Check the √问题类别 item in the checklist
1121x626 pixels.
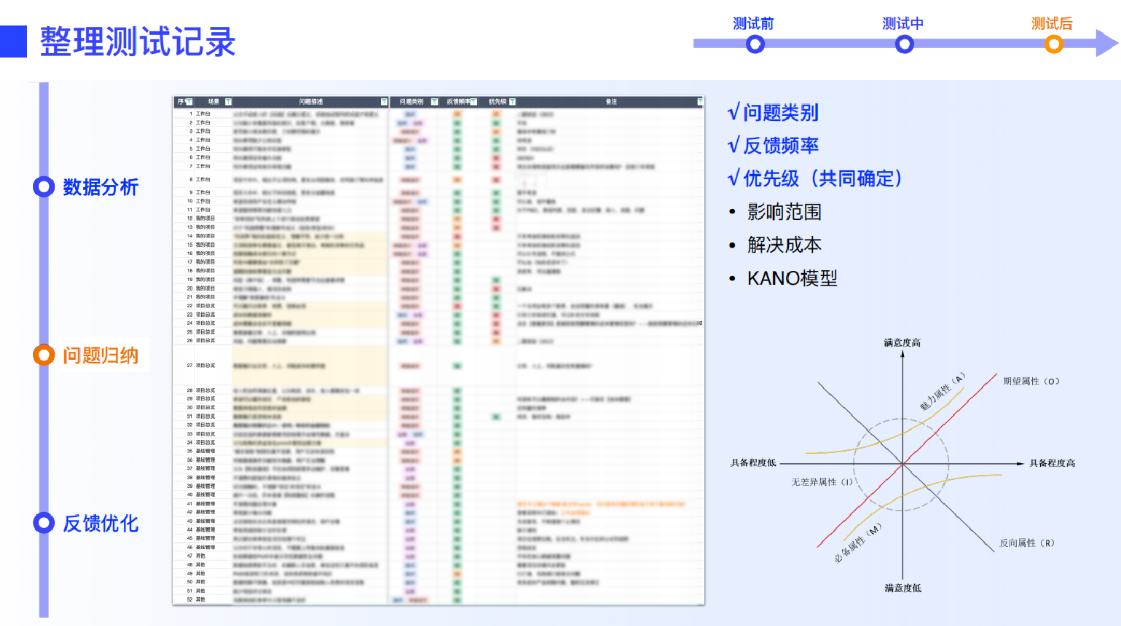pyautogui.click(x=775, y=112)
